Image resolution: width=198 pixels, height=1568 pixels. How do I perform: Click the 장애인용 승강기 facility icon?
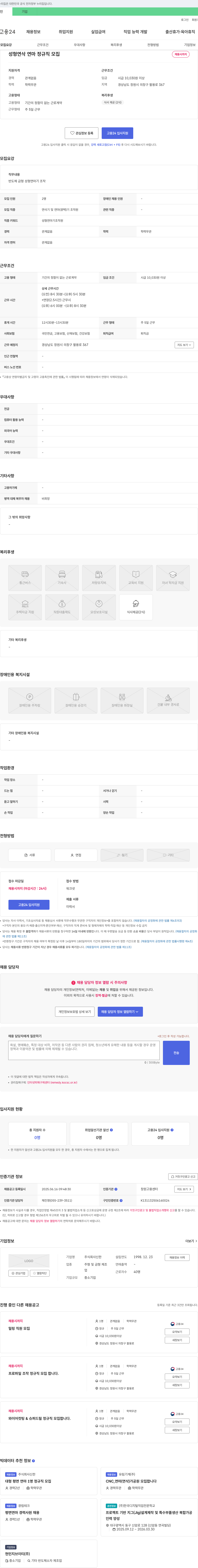pyautogui.click(x=76, y=701)
